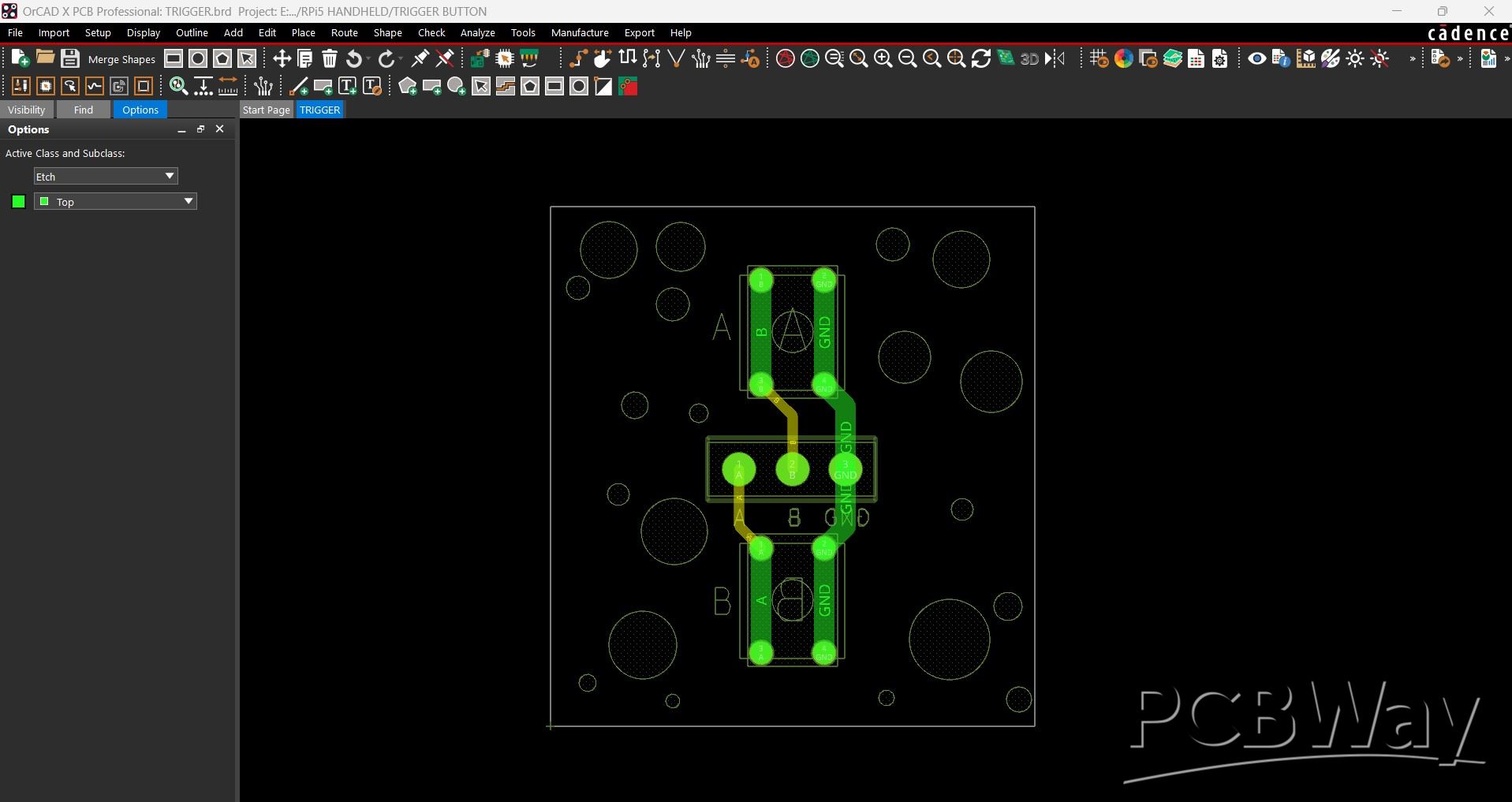Expand the Top subclass dropdown
Image resolution: width=1512 pixels, height=802 pixels.
(x=188, y=201)
